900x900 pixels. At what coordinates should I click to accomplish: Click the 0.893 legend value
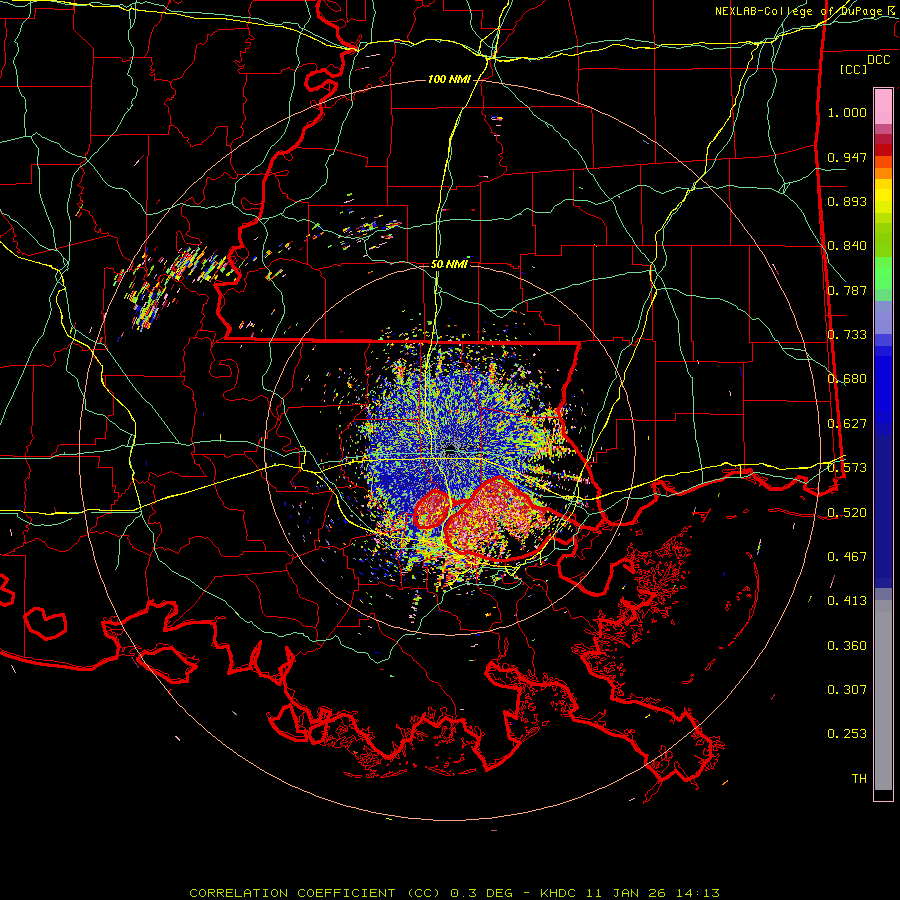click(847, 201)
